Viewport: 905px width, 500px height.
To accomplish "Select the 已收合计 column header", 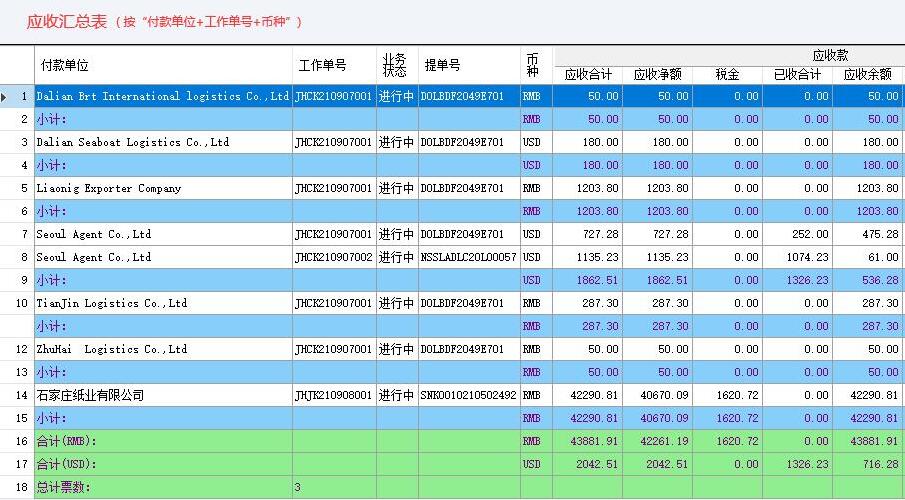I will [797, 74].
